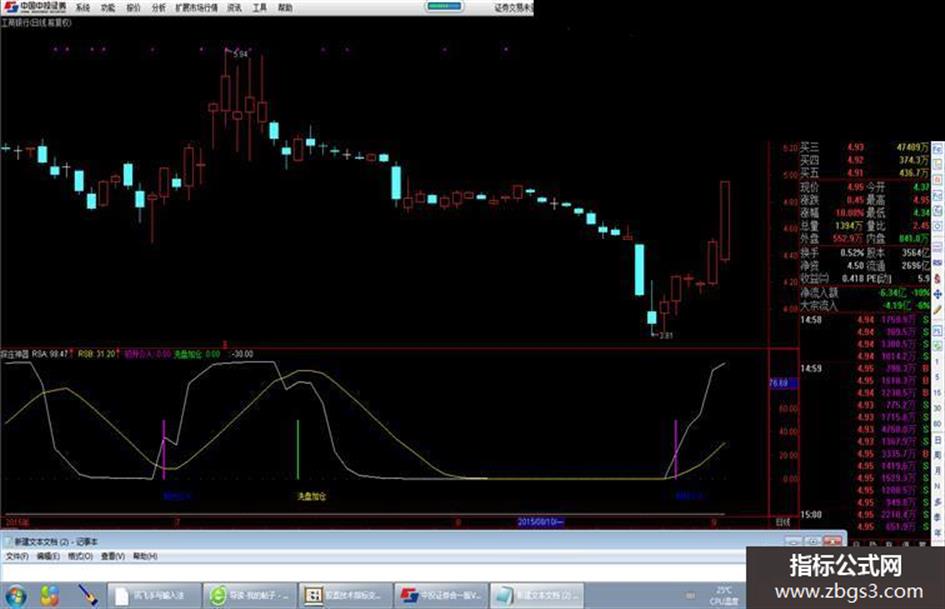Select the pencil drawing tool icon

[938, 309]
